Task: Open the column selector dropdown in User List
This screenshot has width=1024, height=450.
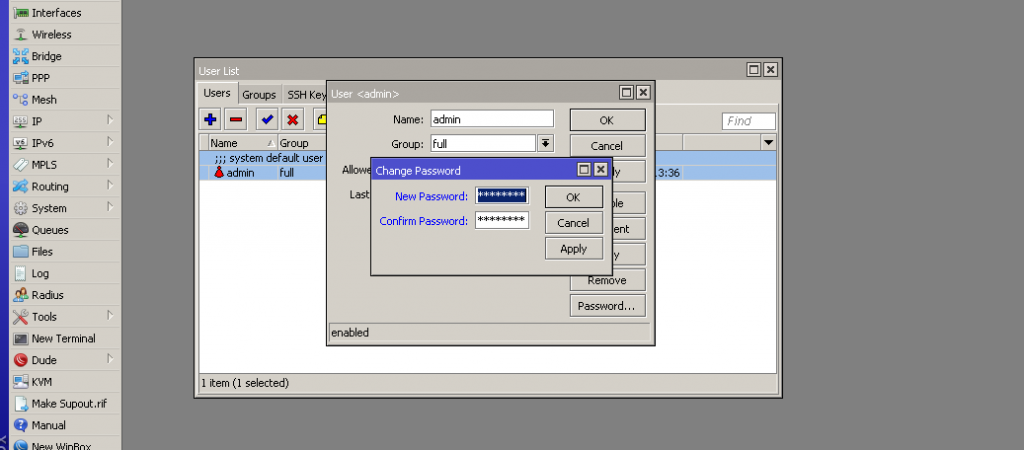Action: (768, 144)
